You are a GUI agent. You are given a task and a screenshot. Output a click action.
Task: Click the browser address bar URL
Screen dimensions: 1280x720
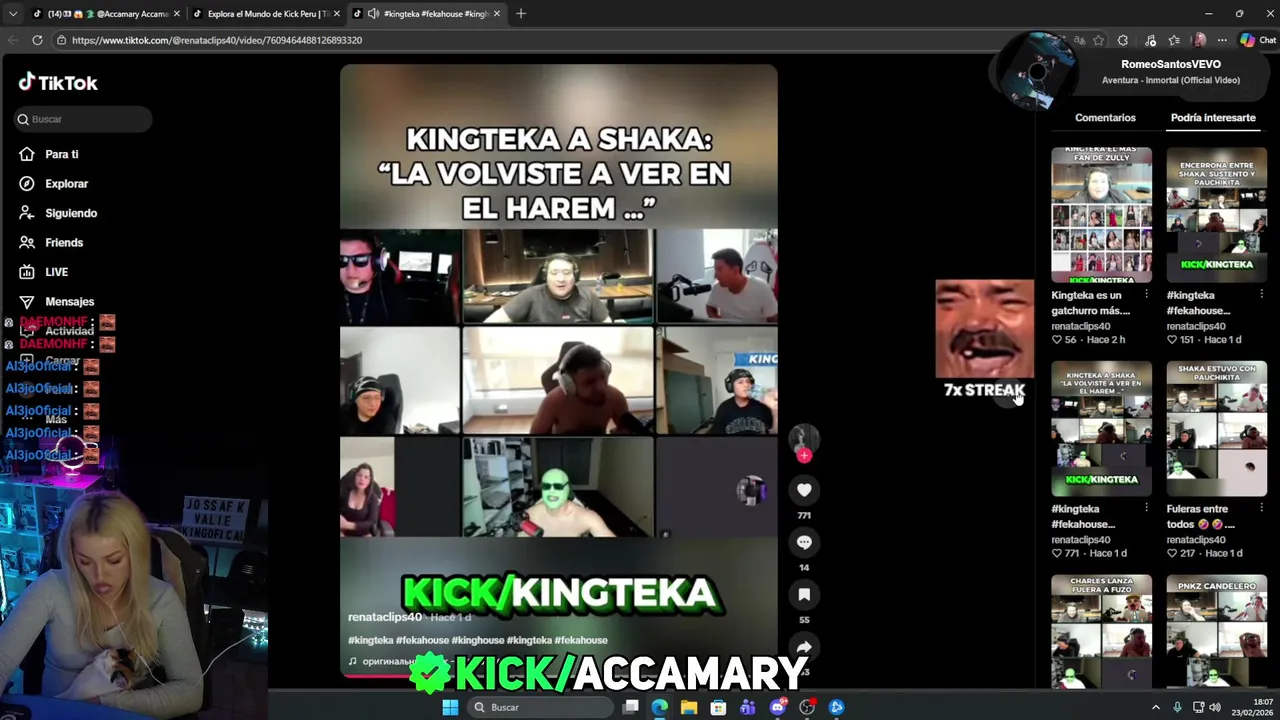coord(217,40)
